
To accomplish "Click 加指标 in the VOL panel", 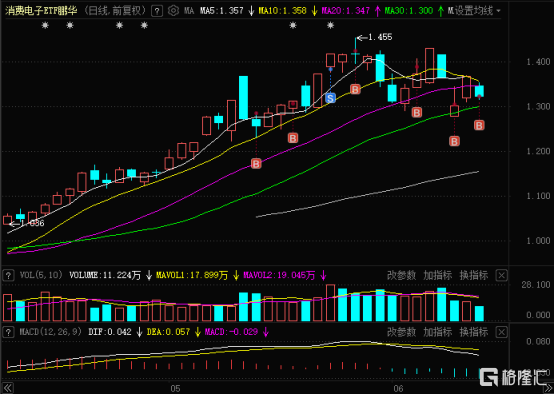I will 438,275.
